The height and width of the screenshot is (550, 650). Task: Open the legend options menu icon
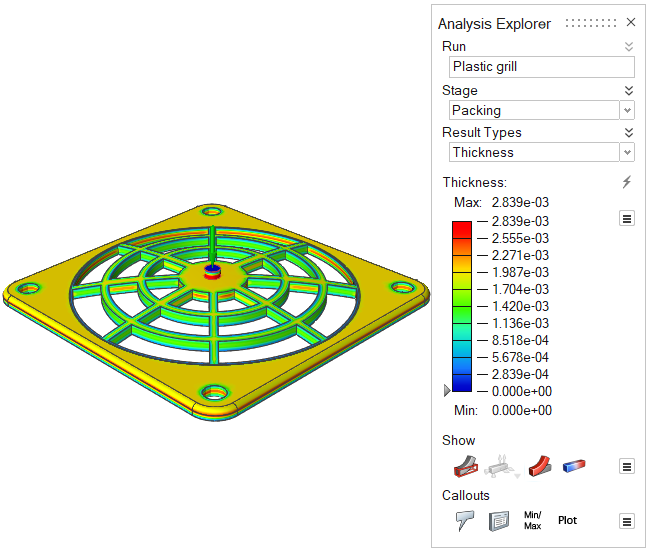627,218
